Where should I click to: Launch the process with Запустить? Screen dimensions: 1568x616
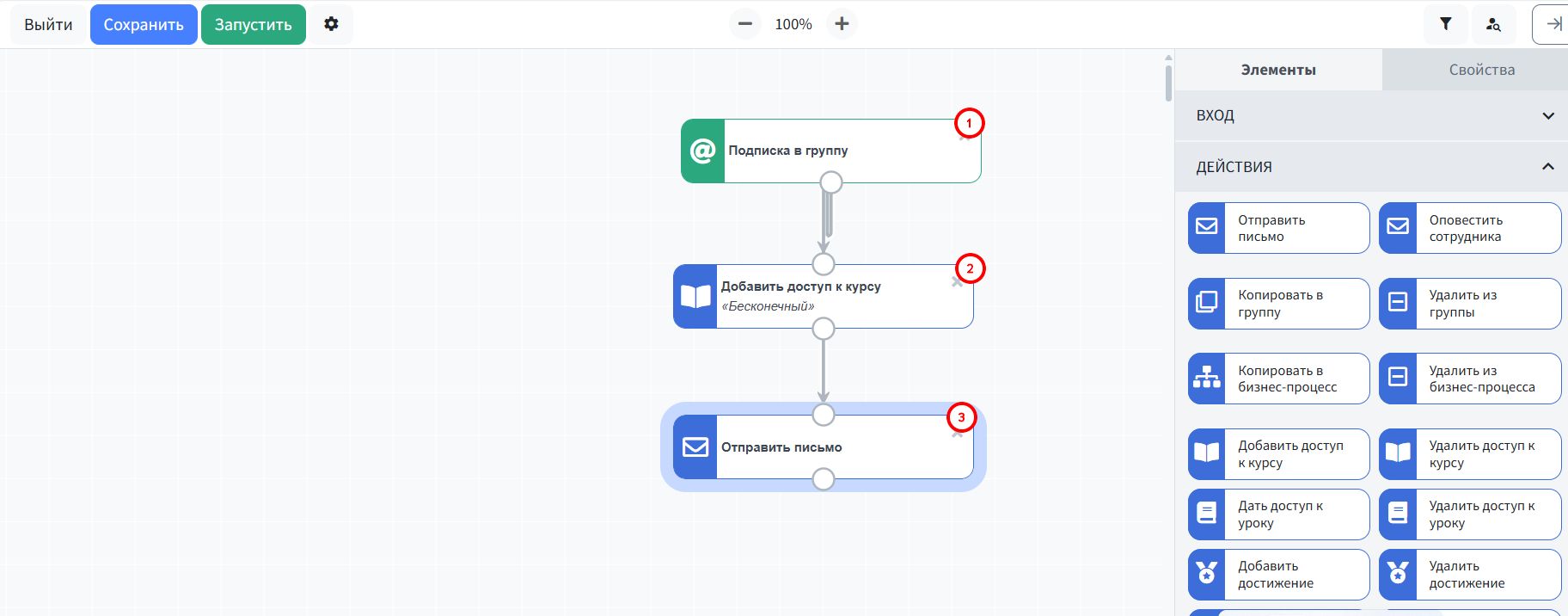(254, 24)
